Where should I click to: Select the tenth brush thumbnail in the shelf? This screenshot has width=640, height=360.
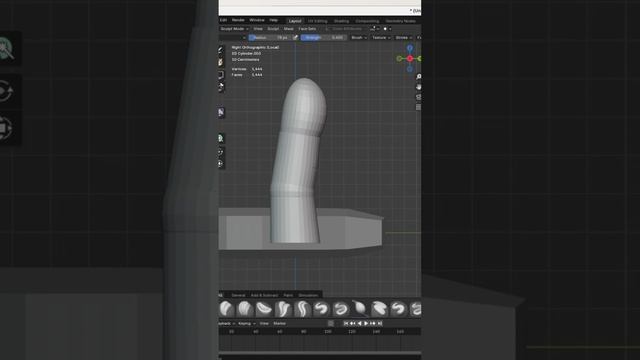[398, 309]
